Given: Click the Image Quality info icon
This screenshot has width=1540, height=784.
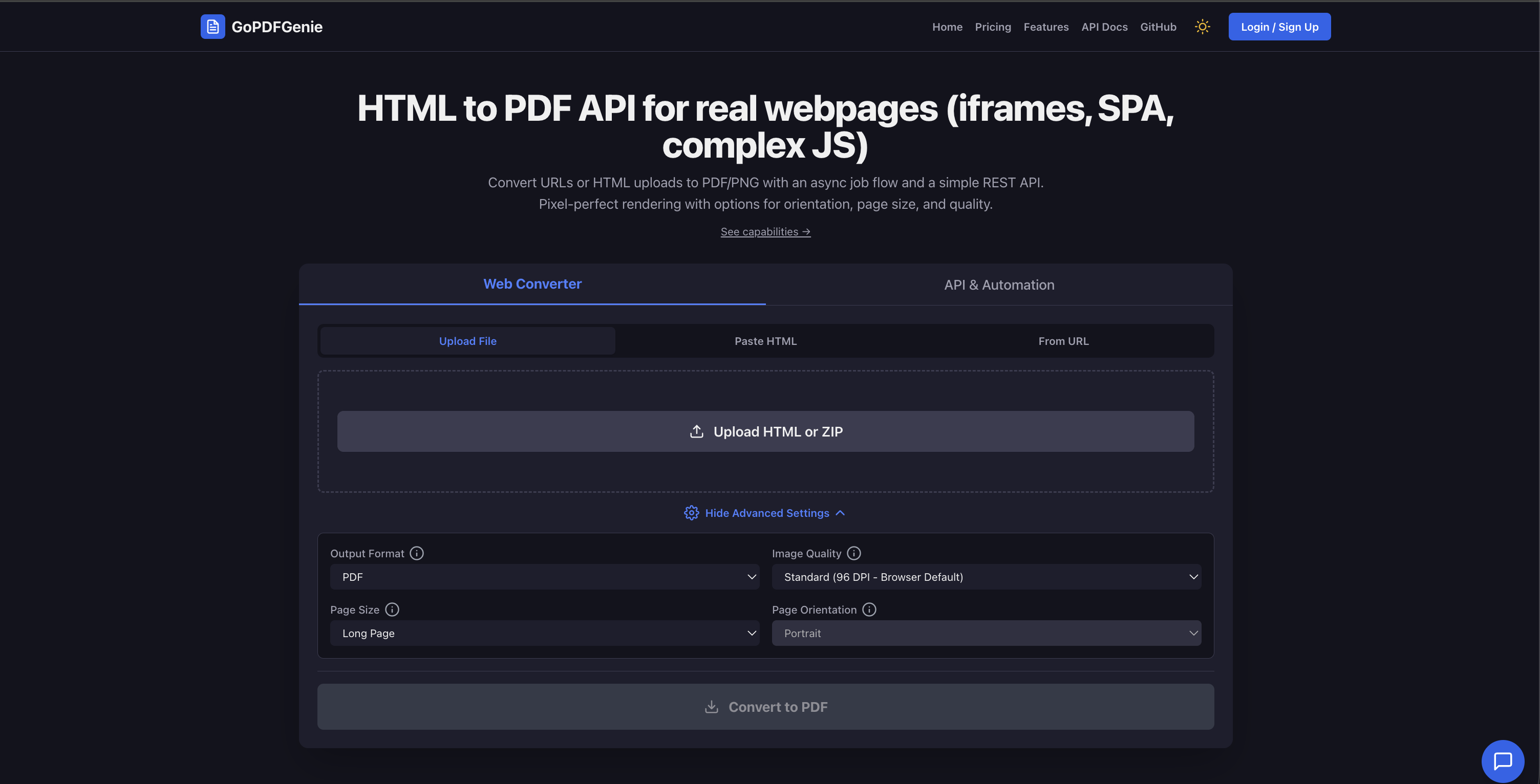Looking at the screenshot, I should [x=853, y=553].
